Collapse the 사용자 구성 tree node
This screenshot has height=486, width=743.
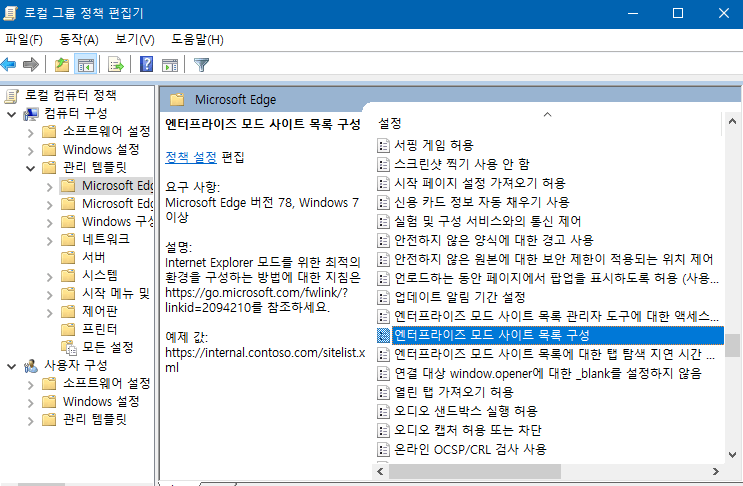12,366
